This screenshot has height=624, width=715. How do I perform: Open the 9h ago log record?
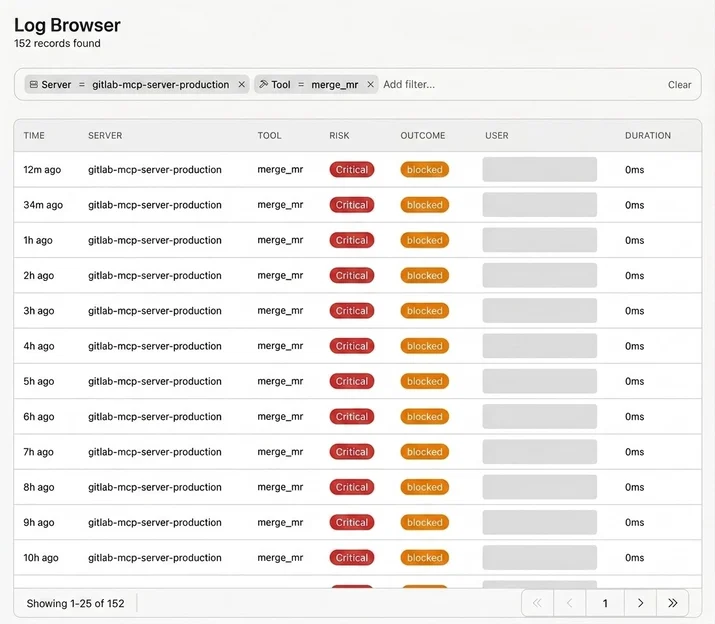(358, 522)
